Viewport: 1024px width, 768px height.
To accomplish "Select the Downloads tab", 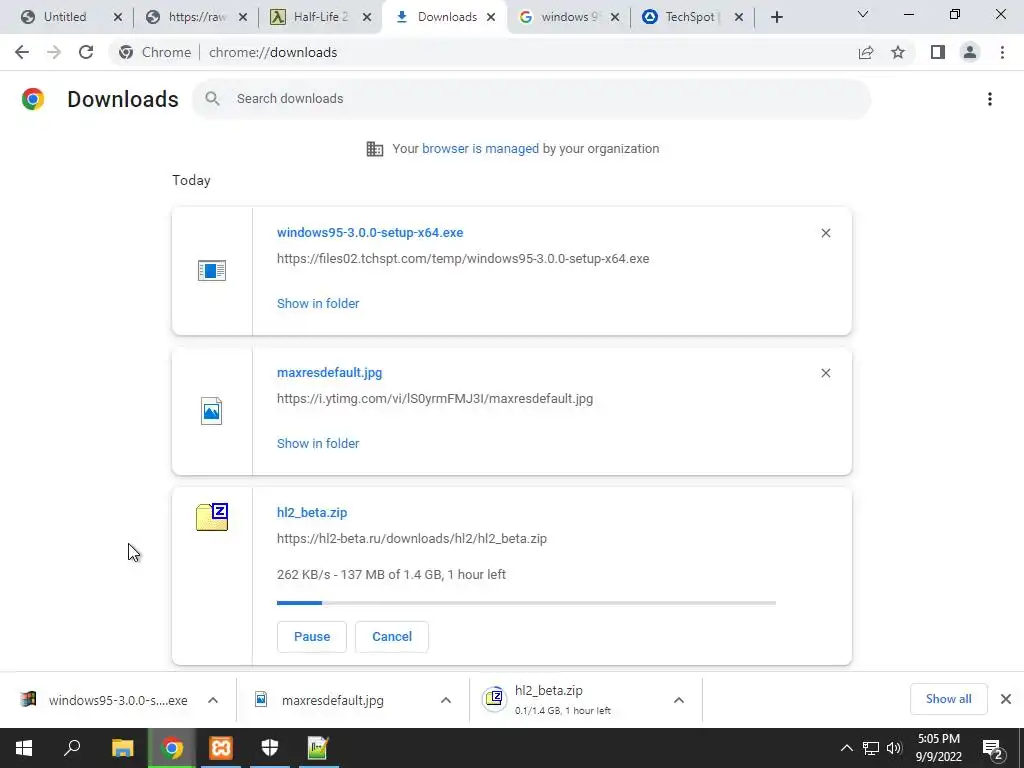I will pos(444,17).
